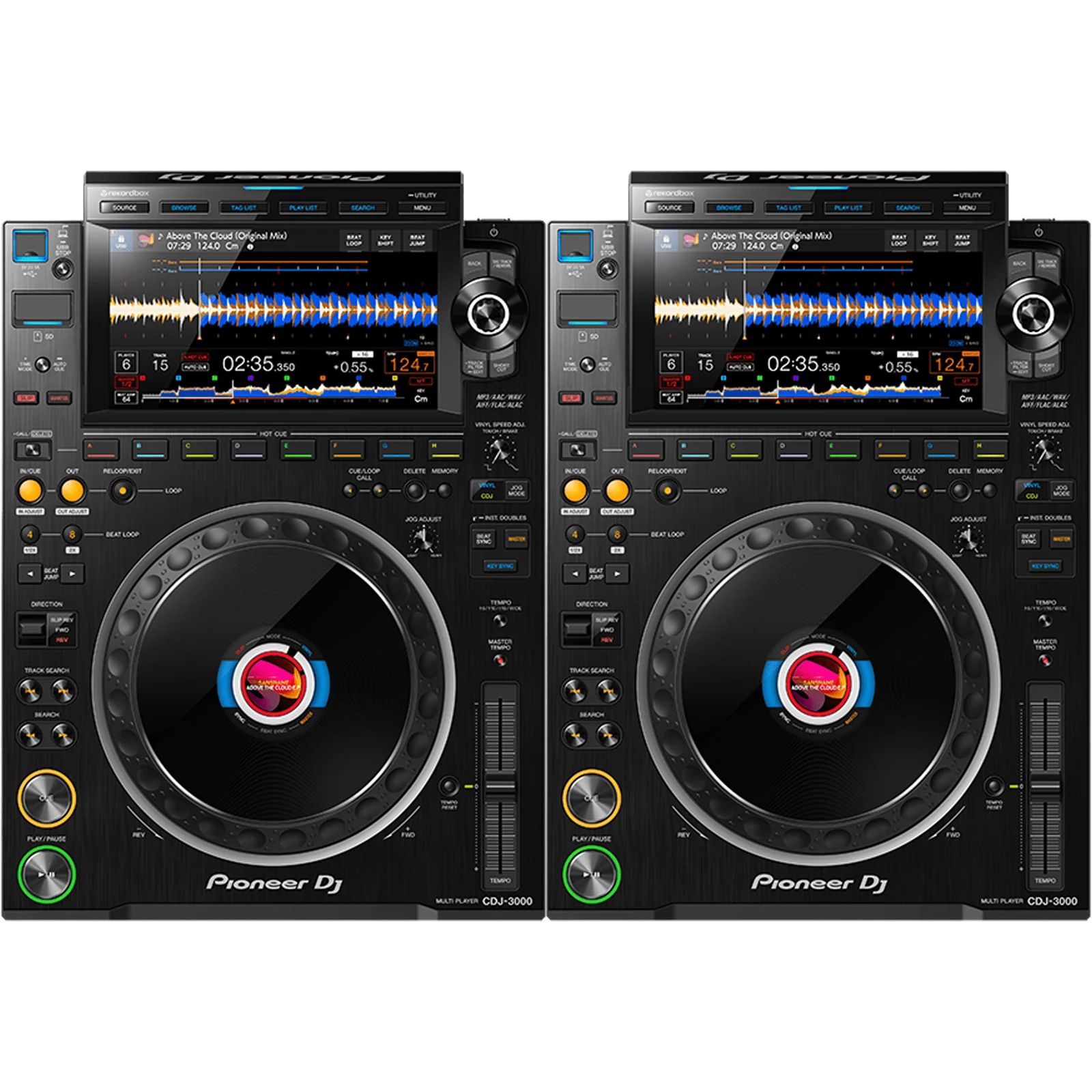This screenshot has width=1092, height=1092.
Task: Skip to next track on left deck
Action: click(x=63, y=691)
